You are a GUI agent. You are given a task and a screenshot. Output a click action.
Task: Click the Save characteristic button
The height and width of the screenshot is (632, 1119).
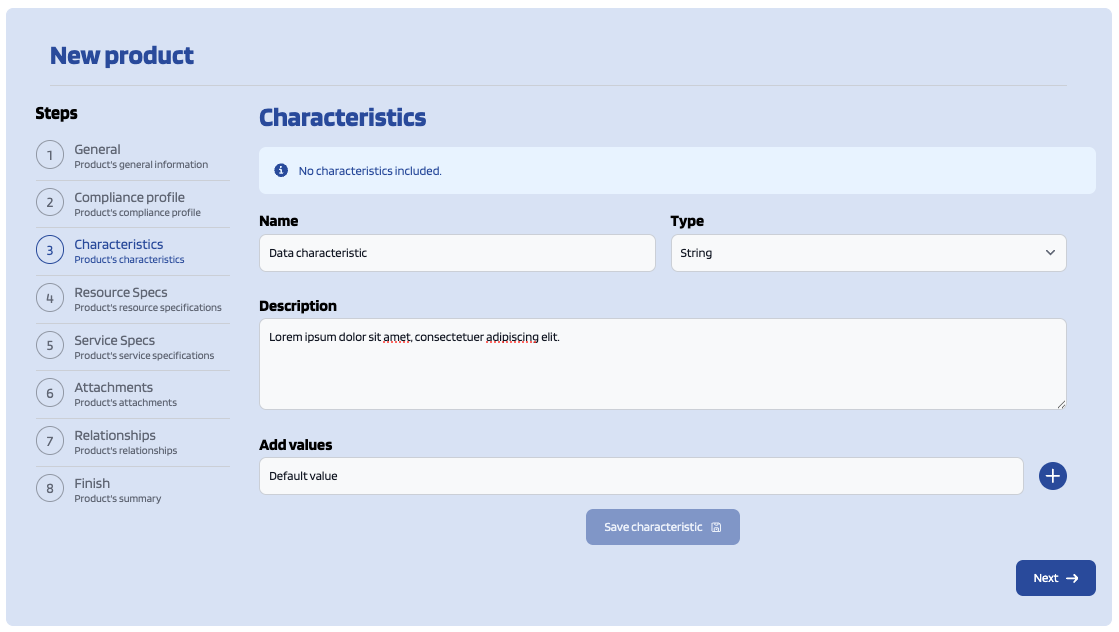point(662,527)
